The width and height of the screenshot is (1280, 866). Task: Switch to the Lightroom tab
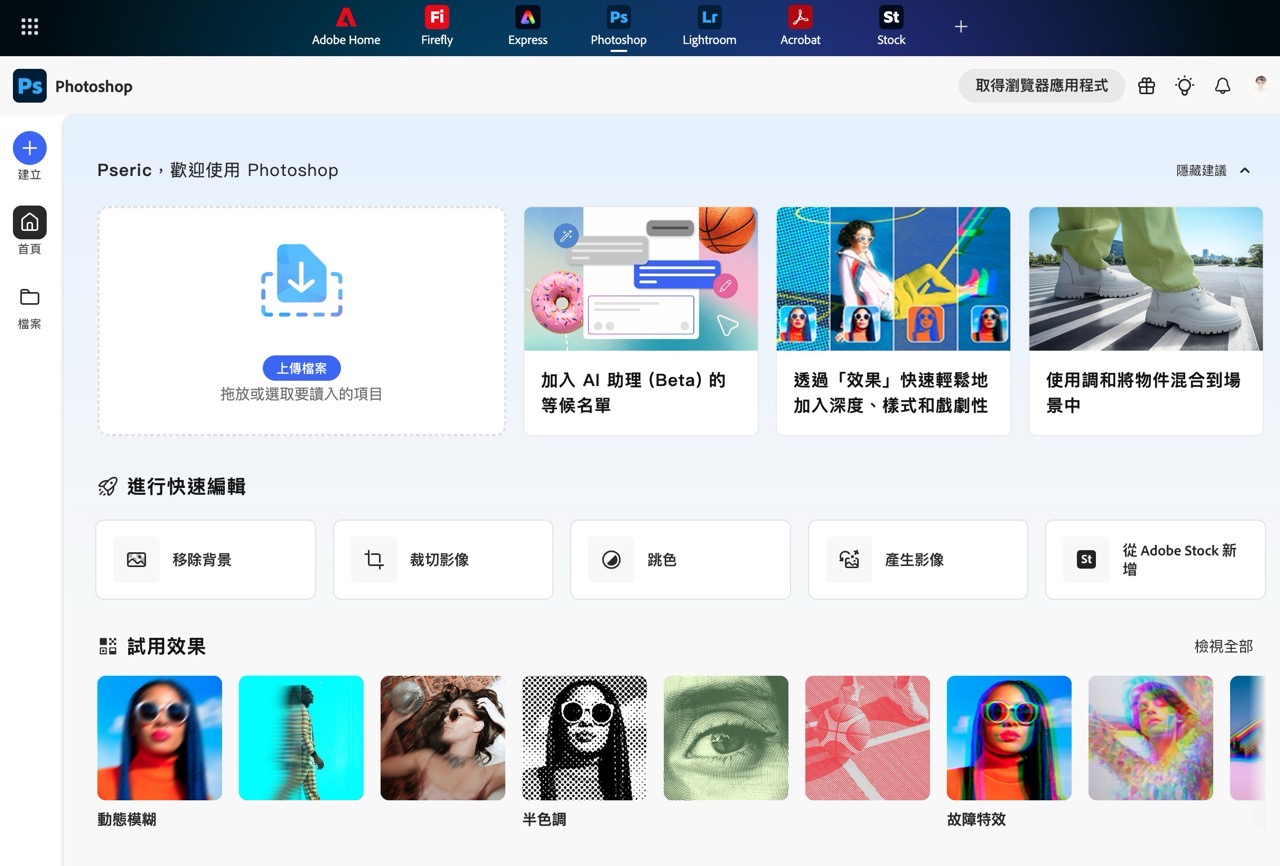(x=709, y=26)
